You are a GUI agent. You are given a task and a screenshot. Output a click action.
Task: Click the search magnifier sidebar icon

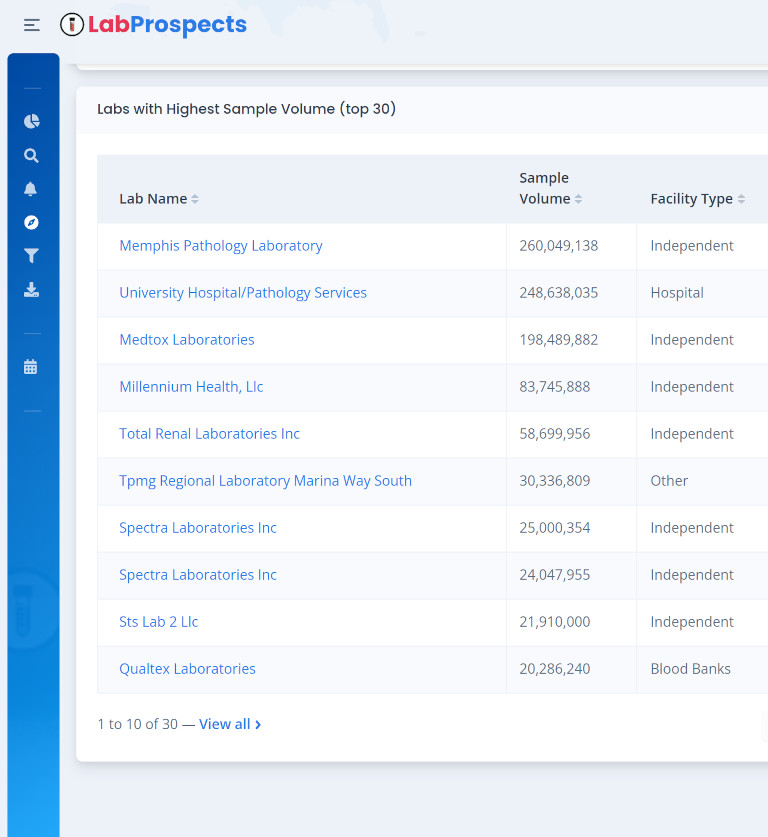click(31, 155)
